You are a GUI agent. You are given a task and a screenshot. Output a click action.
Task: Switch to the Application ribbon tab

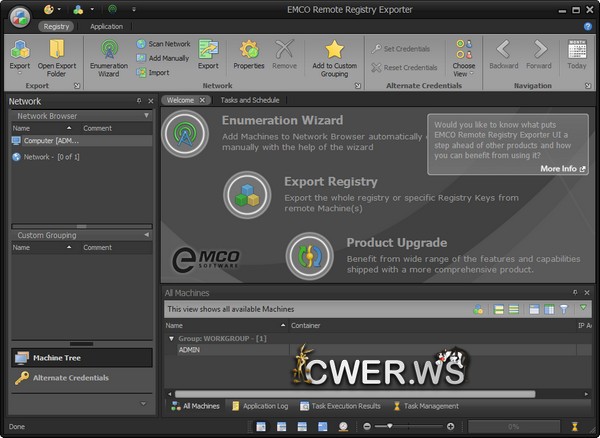(106, 27)
